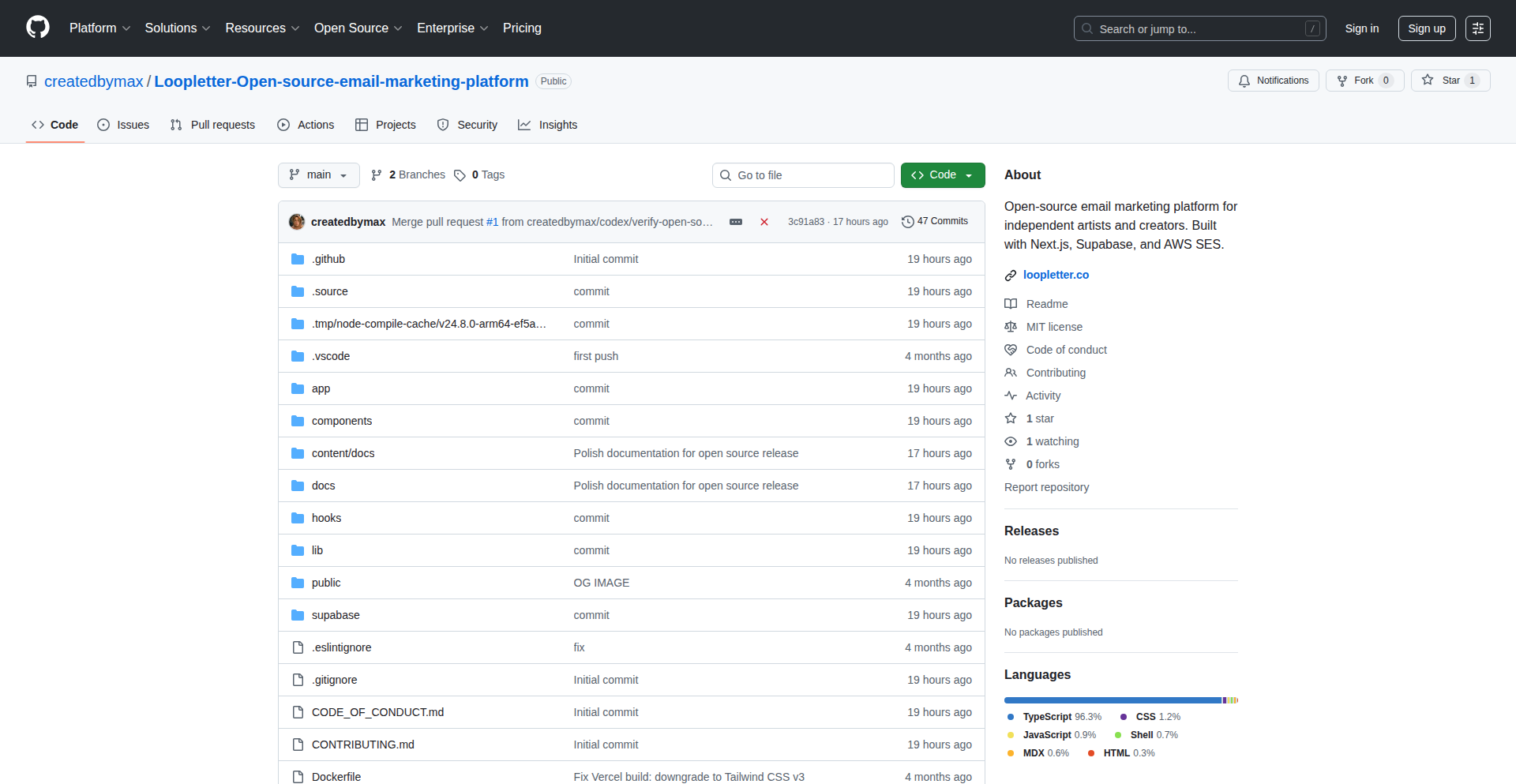The image size is (1516, 784).
Task: Switch to the Pull requests tab
Action: 212,125
